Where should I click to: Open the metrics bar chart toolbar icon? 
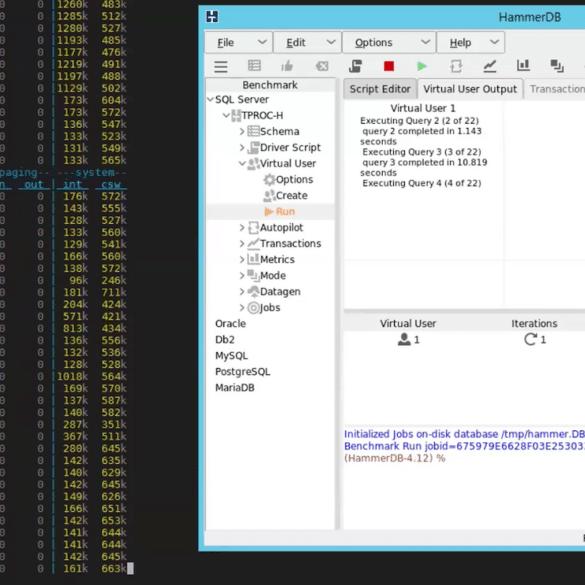click(x=523, y=65)
